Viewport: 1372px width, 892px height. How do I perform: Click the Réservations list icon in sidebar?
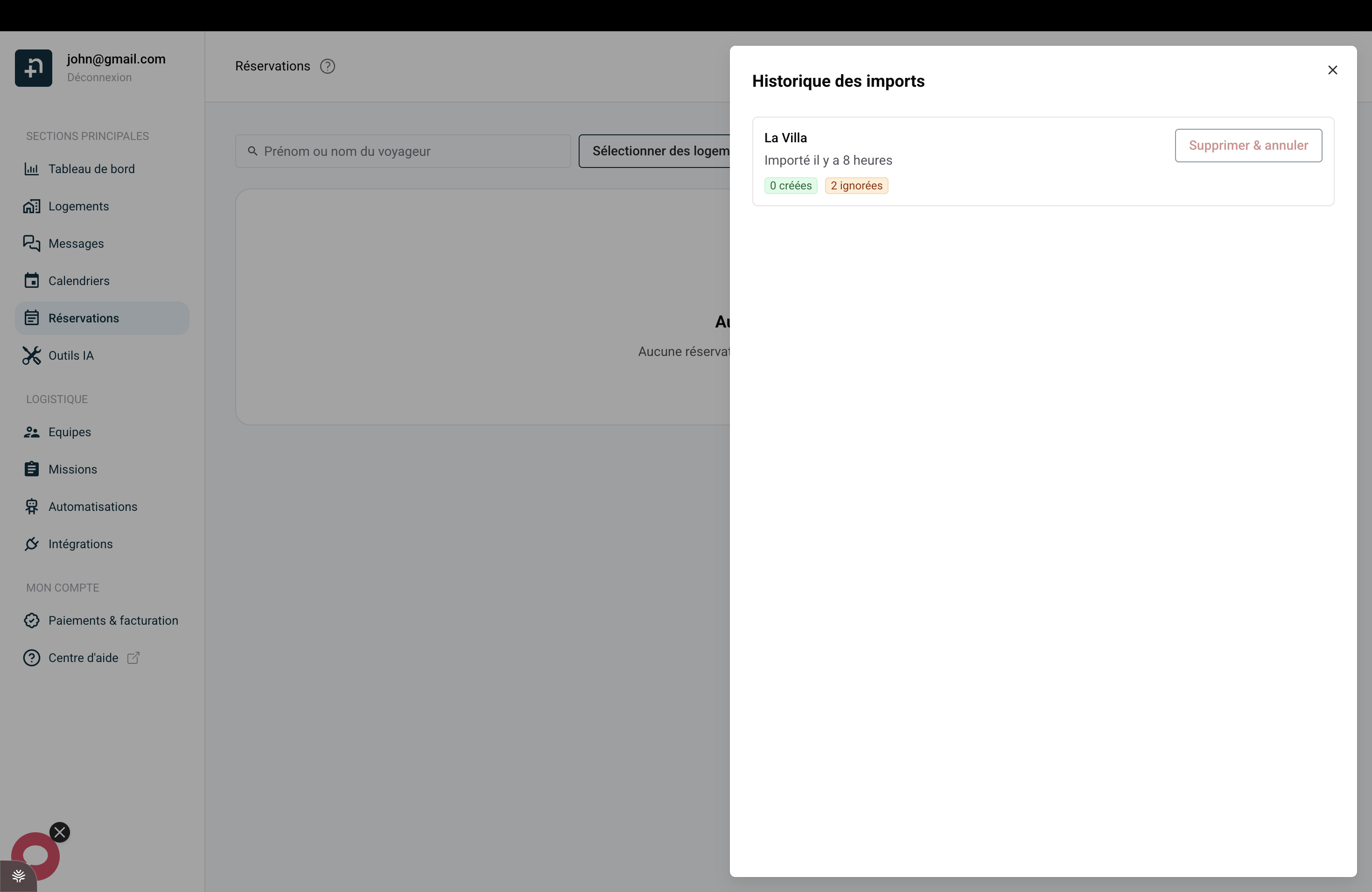32,318
